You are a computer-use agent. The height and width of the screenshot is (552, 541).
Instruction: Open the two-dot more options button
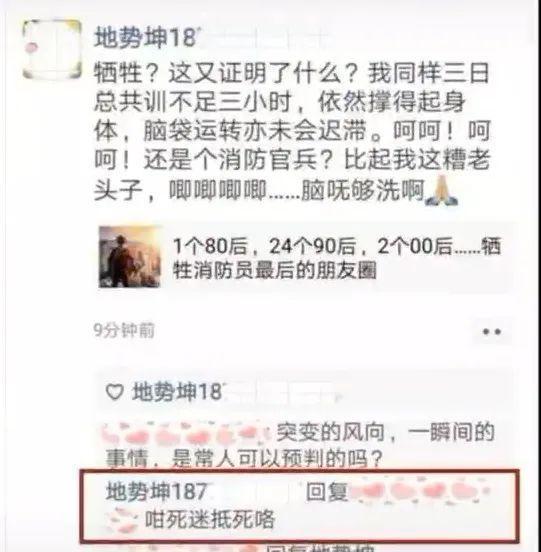coord(492,331)
